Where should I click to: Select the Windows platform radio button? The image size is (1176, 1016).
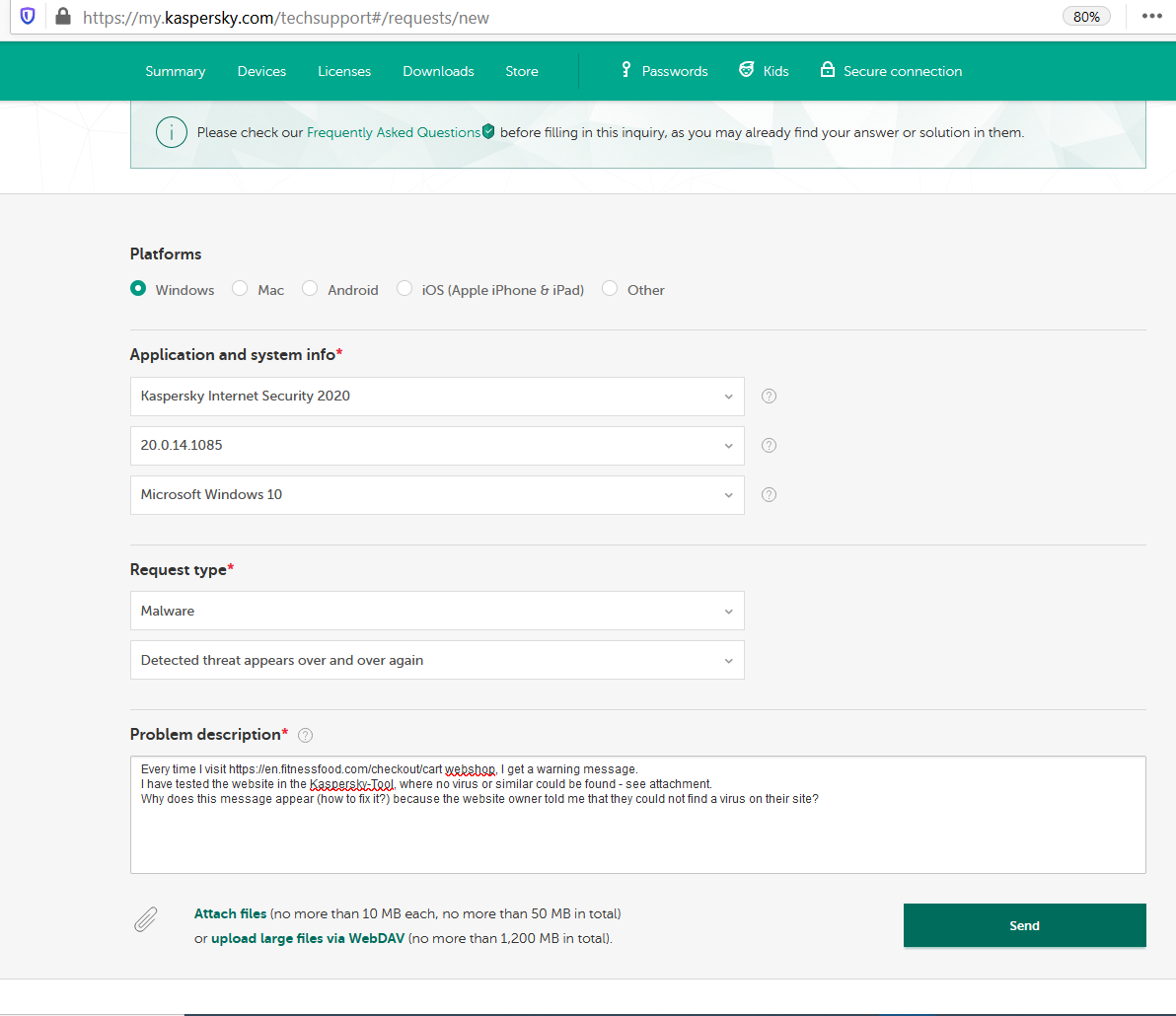pos(138,289)
